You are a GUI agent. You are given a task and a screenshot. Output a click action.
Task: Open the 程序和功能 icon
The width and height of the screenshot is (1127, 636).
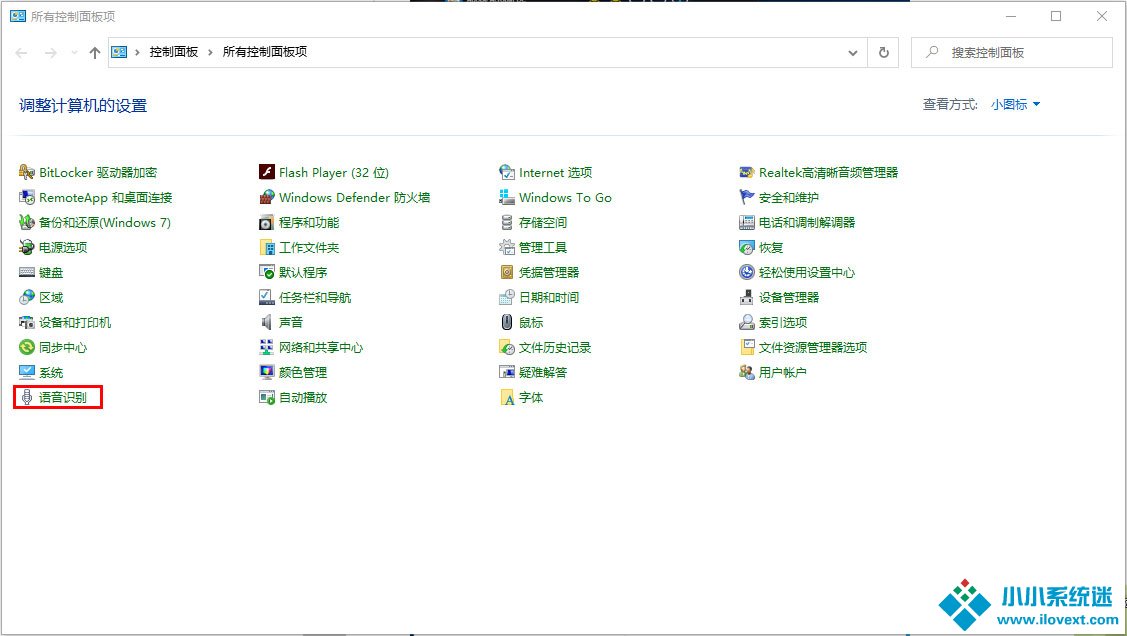267,223
